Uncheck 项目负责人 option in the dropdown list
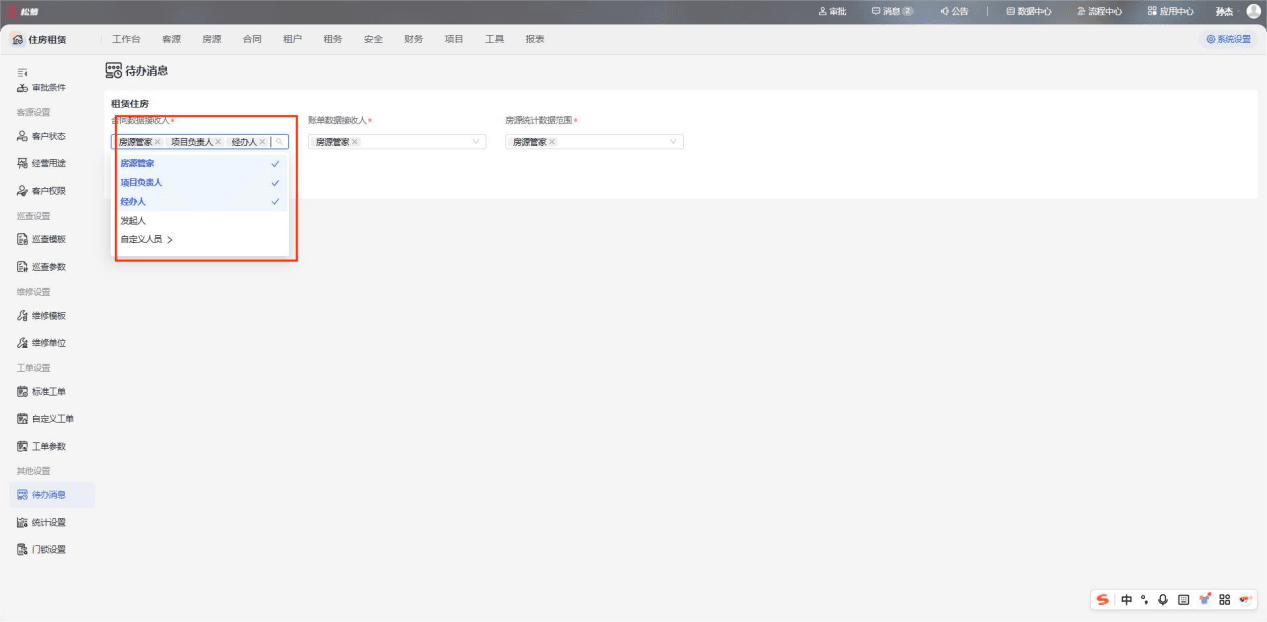Viewport: 1267px width, 622px height. (200, 182)
